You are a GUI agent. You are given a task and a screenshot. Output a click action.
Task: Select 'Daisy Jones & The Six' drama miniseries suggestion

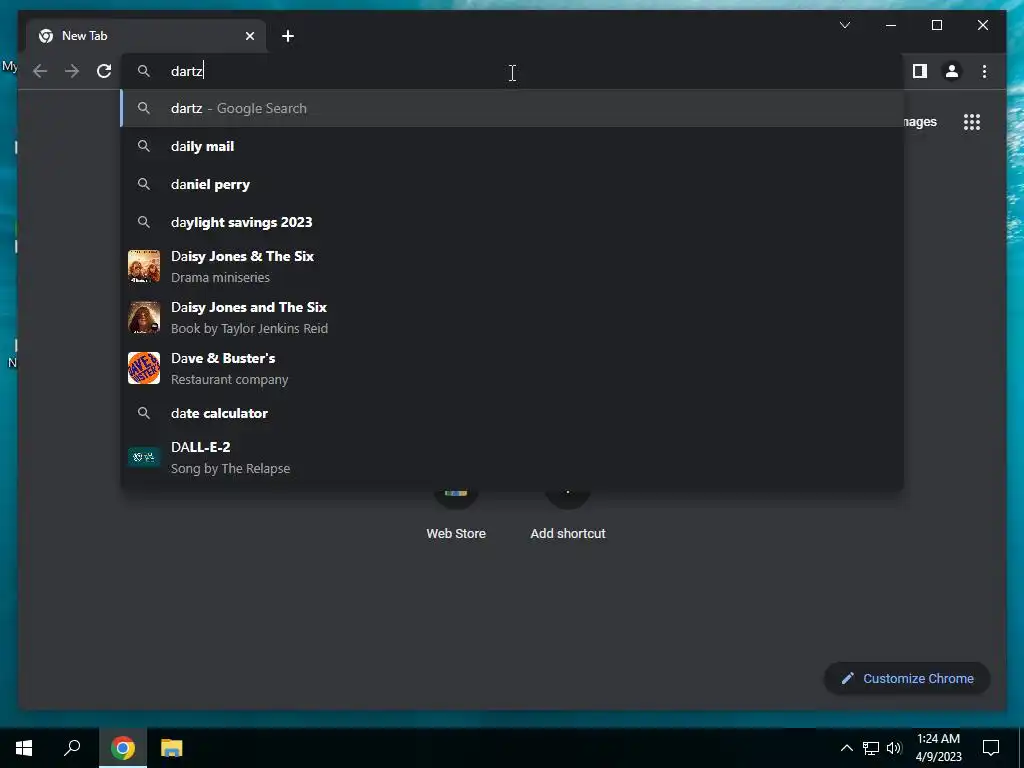tap(513, 266)
